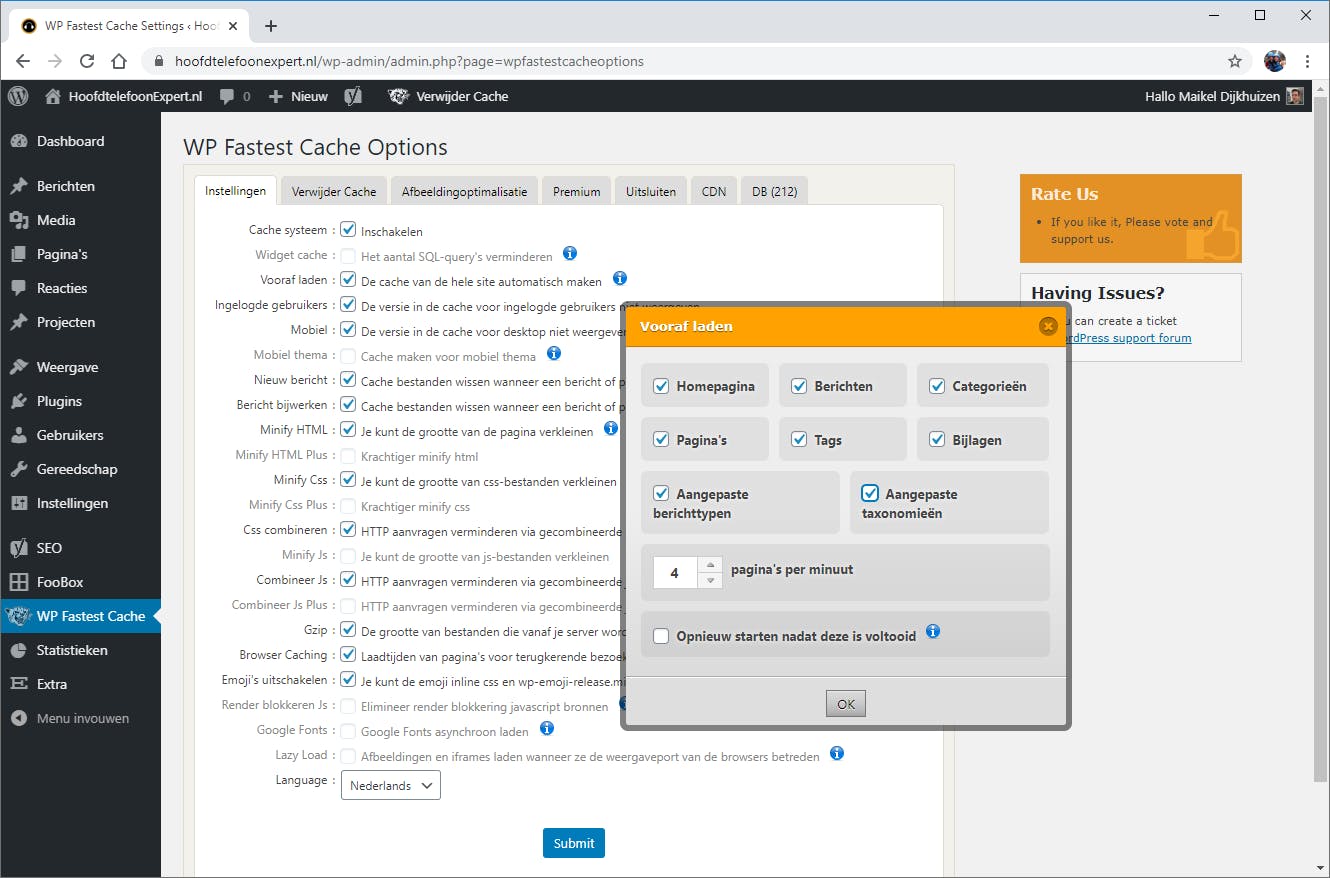Click info icon next to Lazy Load option

[837, 753]
